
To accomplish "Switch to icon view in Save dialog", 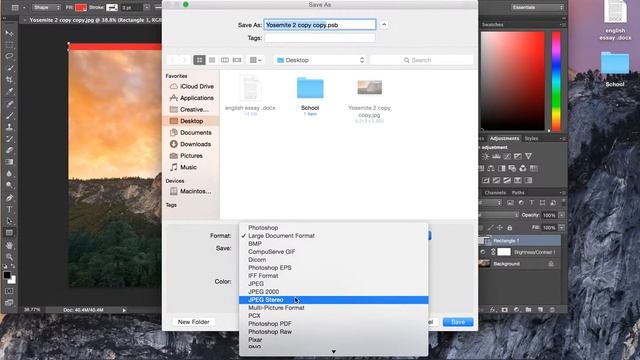I will click(x=199, y=60).
